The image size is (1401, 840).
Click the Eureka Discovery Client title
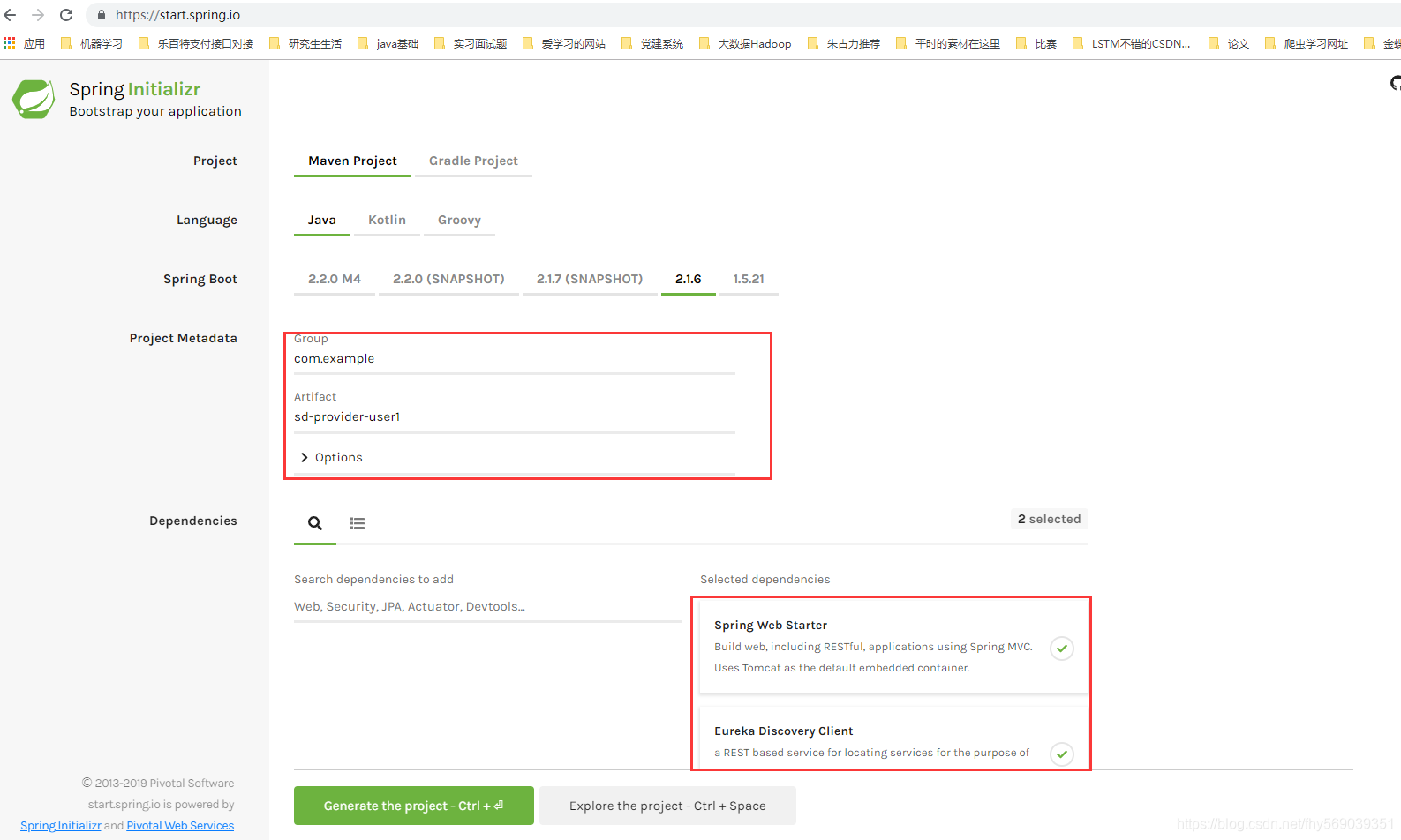click(783, 731)
